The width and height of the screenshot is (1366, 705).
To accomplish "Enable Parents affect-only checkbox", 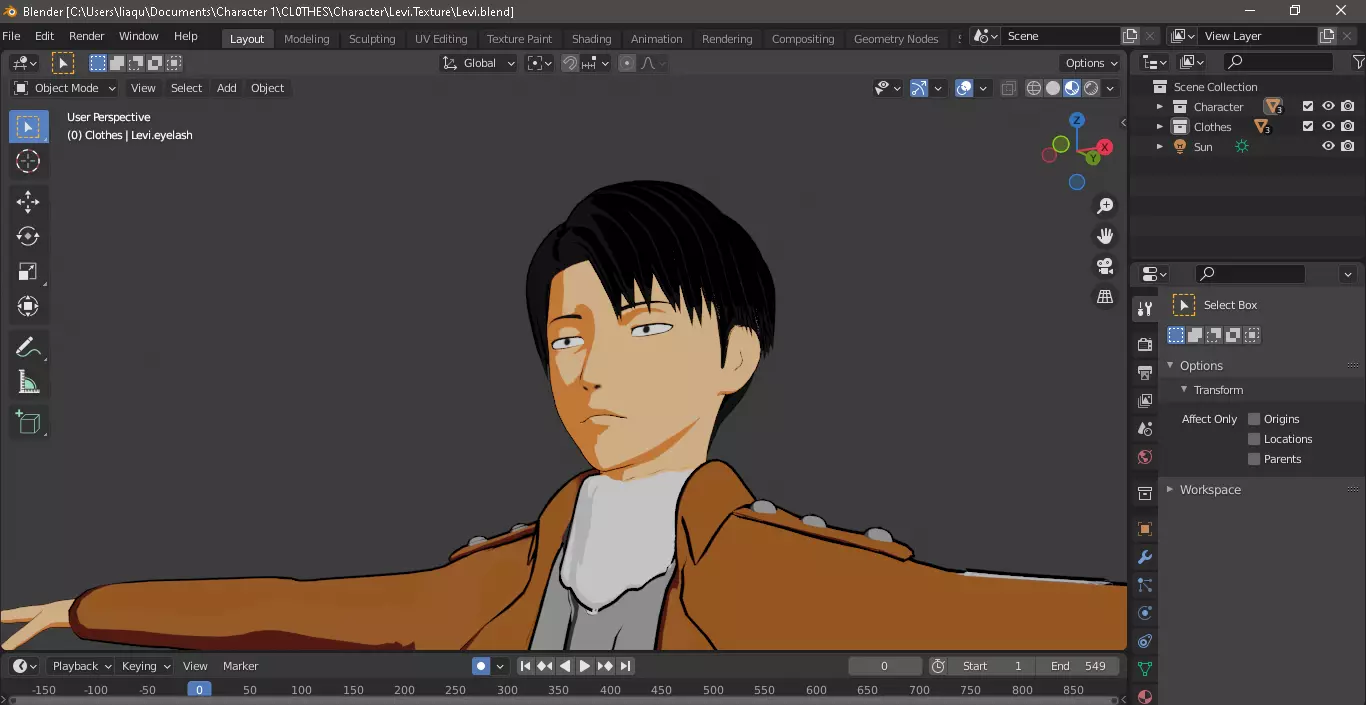I will 1254,459.
